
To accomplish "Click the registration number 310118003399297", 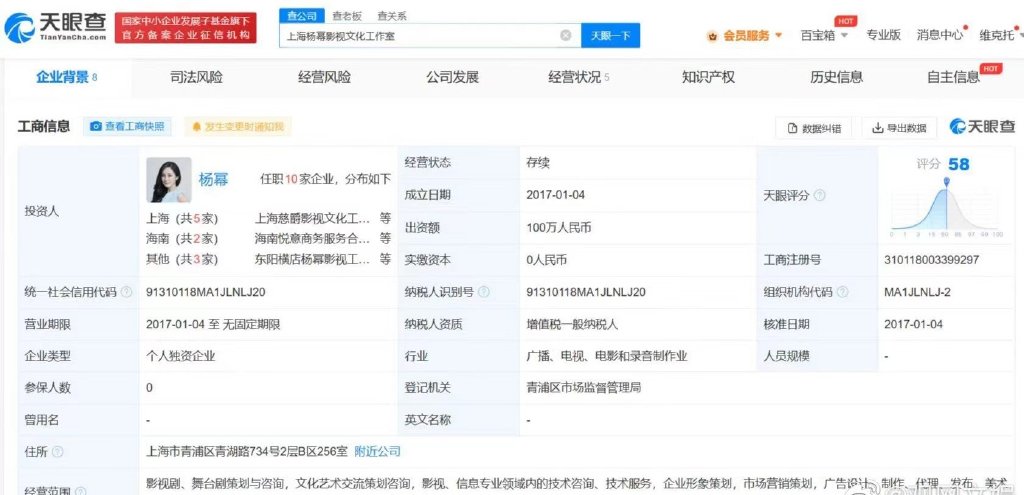I will pyautogui.click(x=932, y=259).
